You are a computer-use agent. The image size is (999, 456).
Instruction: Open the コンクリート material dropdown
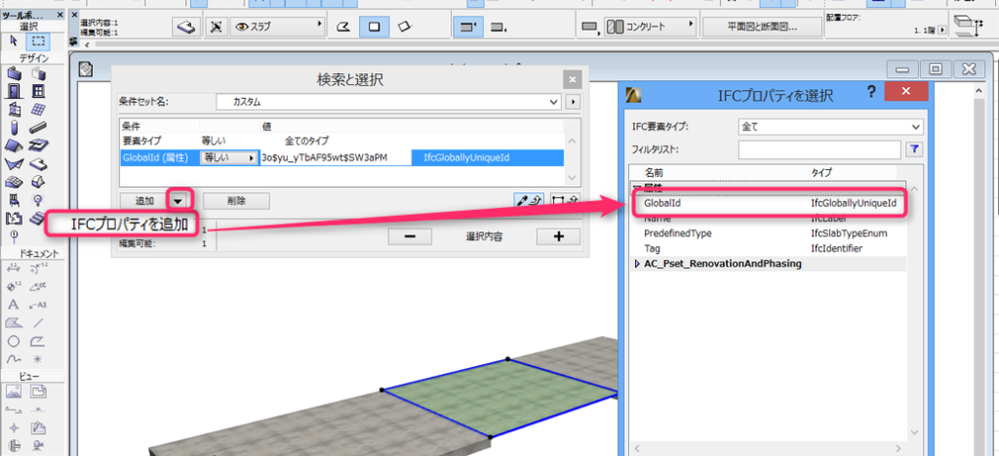pyautogui.click(x=650, y=27)
